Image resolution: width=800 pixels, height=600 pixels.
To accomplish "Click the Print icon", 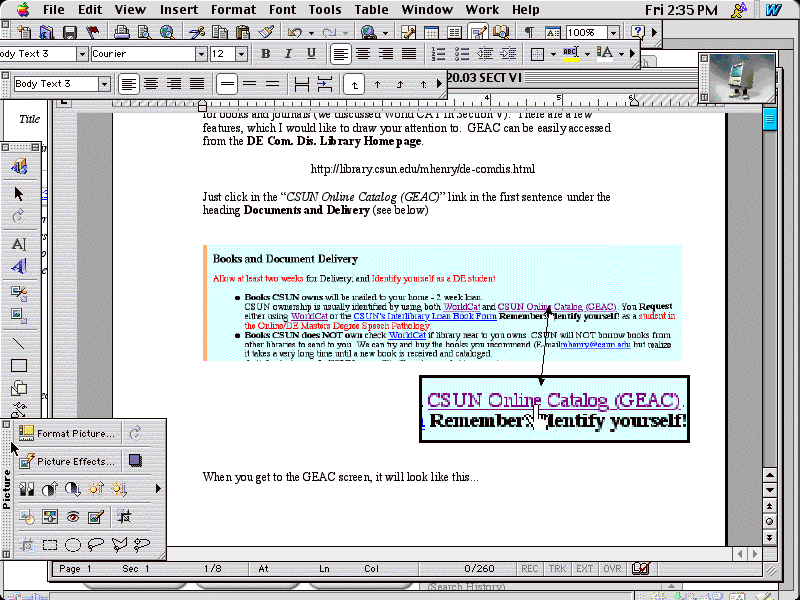I will click(121, 33).
